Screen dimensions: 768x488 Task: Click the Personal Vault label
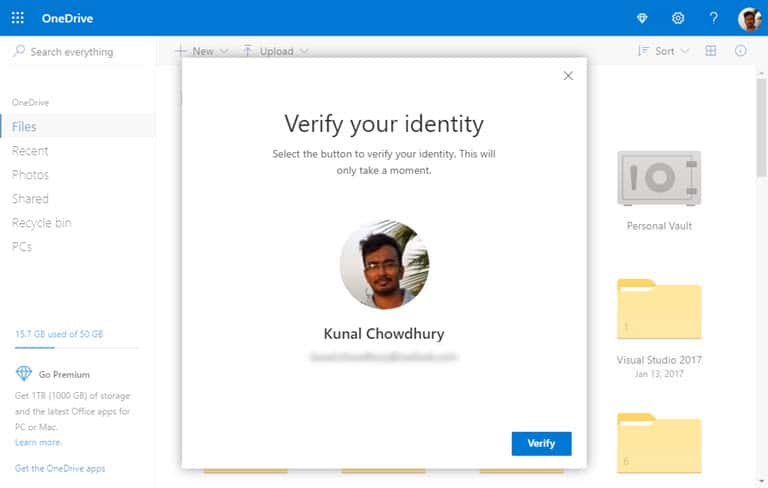point(659,226)
